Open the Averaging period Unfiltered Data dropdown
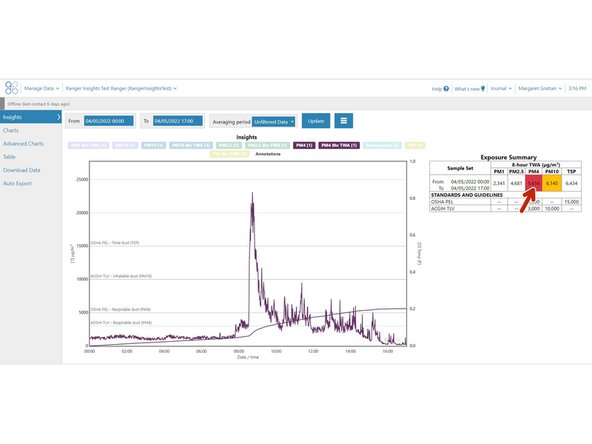592x444 pixels. [x=274, y=122]
